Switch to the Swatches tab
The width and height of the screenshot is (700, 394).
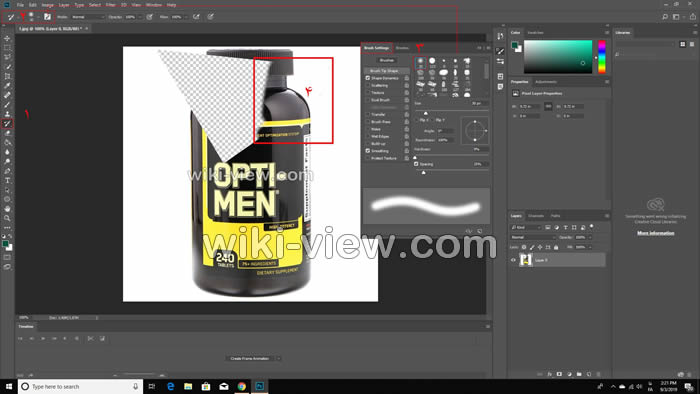tap(535, 33)
